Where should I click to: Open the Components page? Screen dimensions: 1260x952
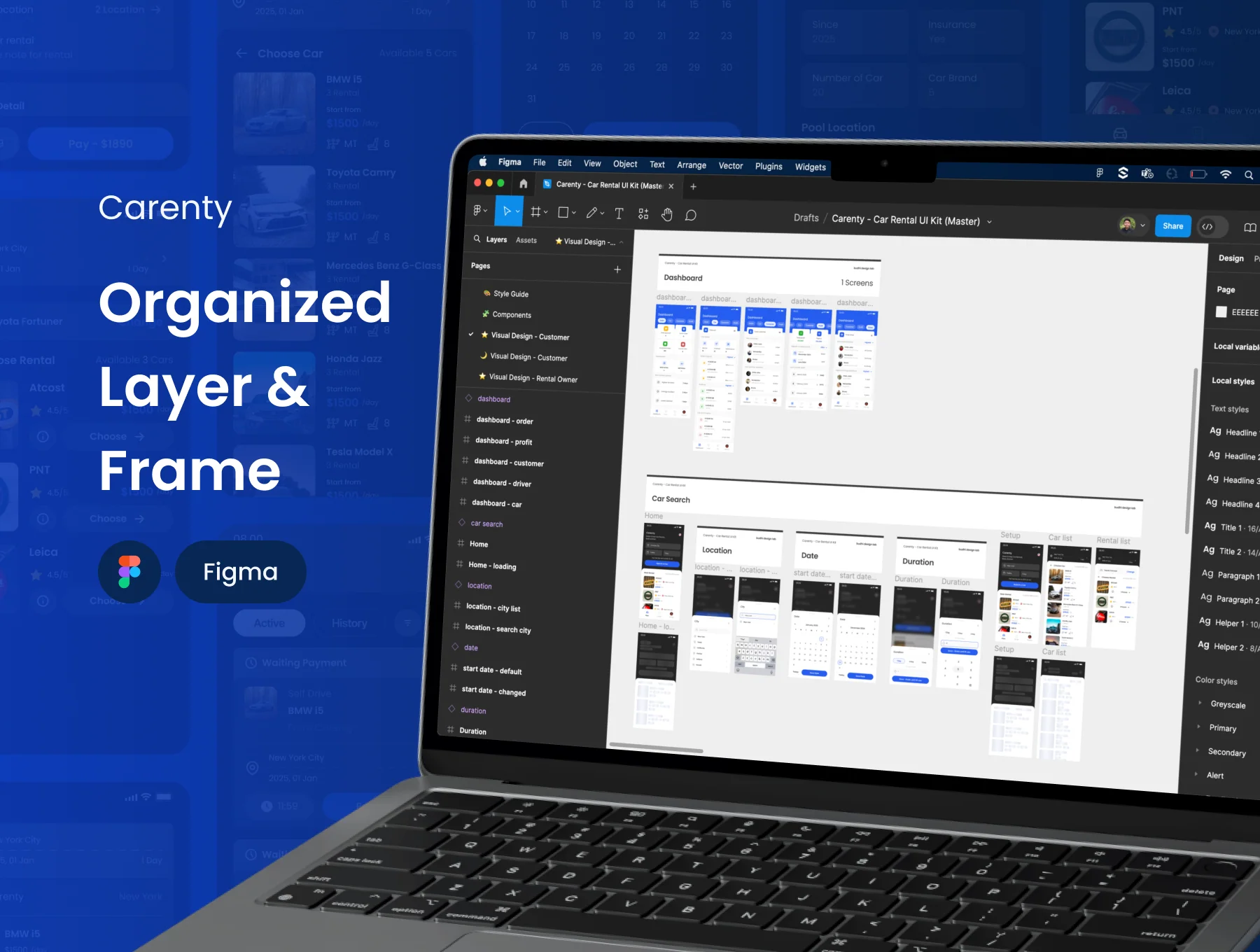click(x=512, y=315)
